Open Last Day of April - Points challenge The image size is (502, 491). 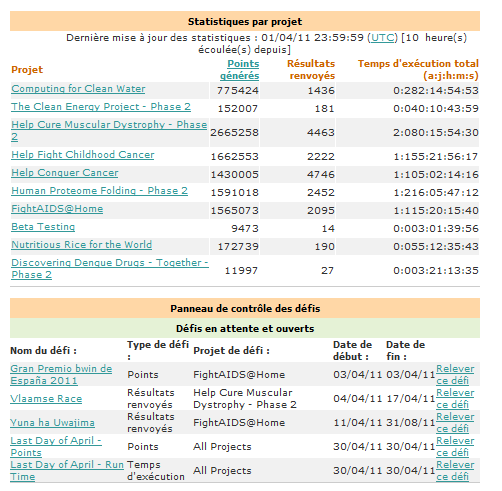[x=56, y=447]
